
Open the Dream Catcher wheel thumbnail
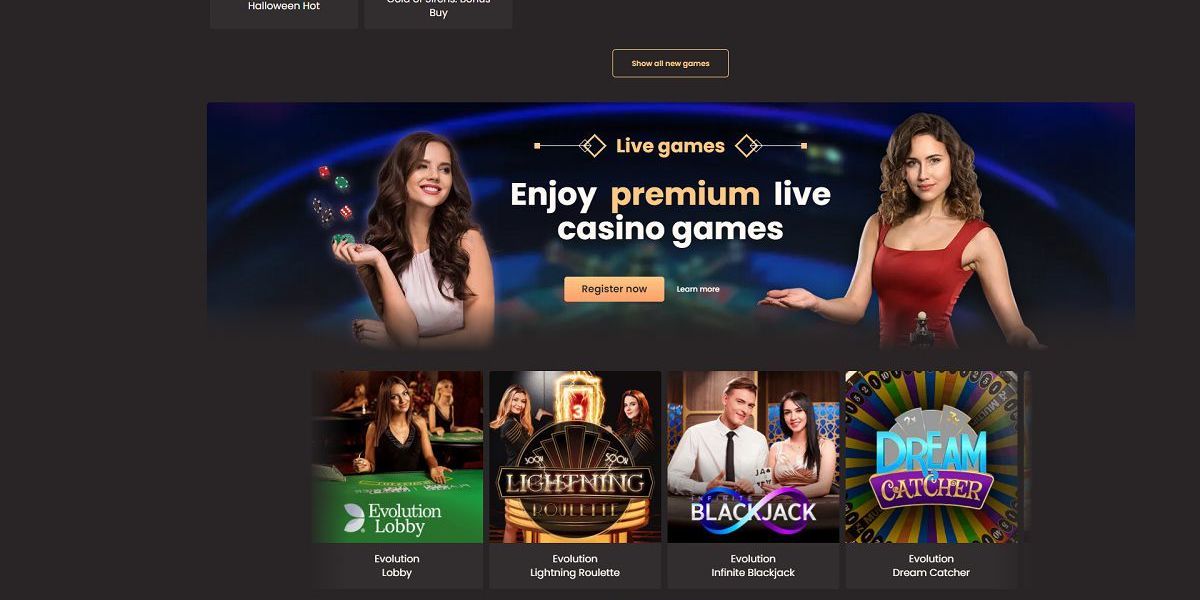click(x=931, y=457)
